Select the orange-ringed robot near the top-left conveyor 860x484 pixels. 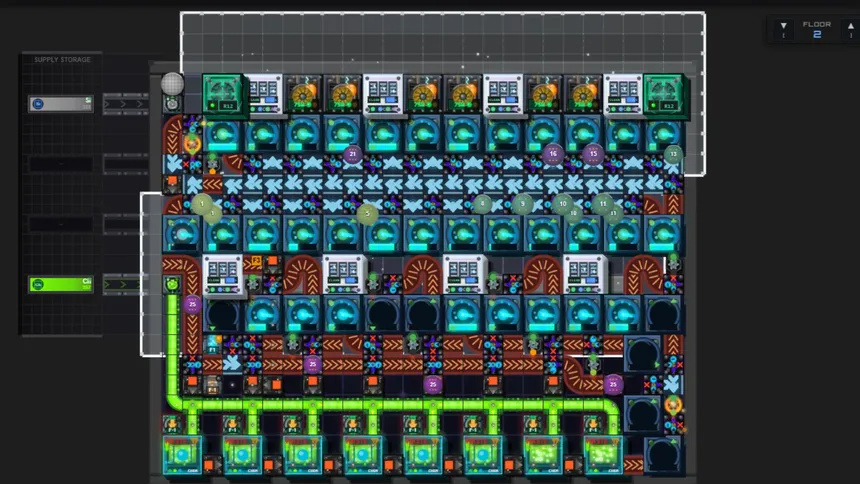(192, 144)
